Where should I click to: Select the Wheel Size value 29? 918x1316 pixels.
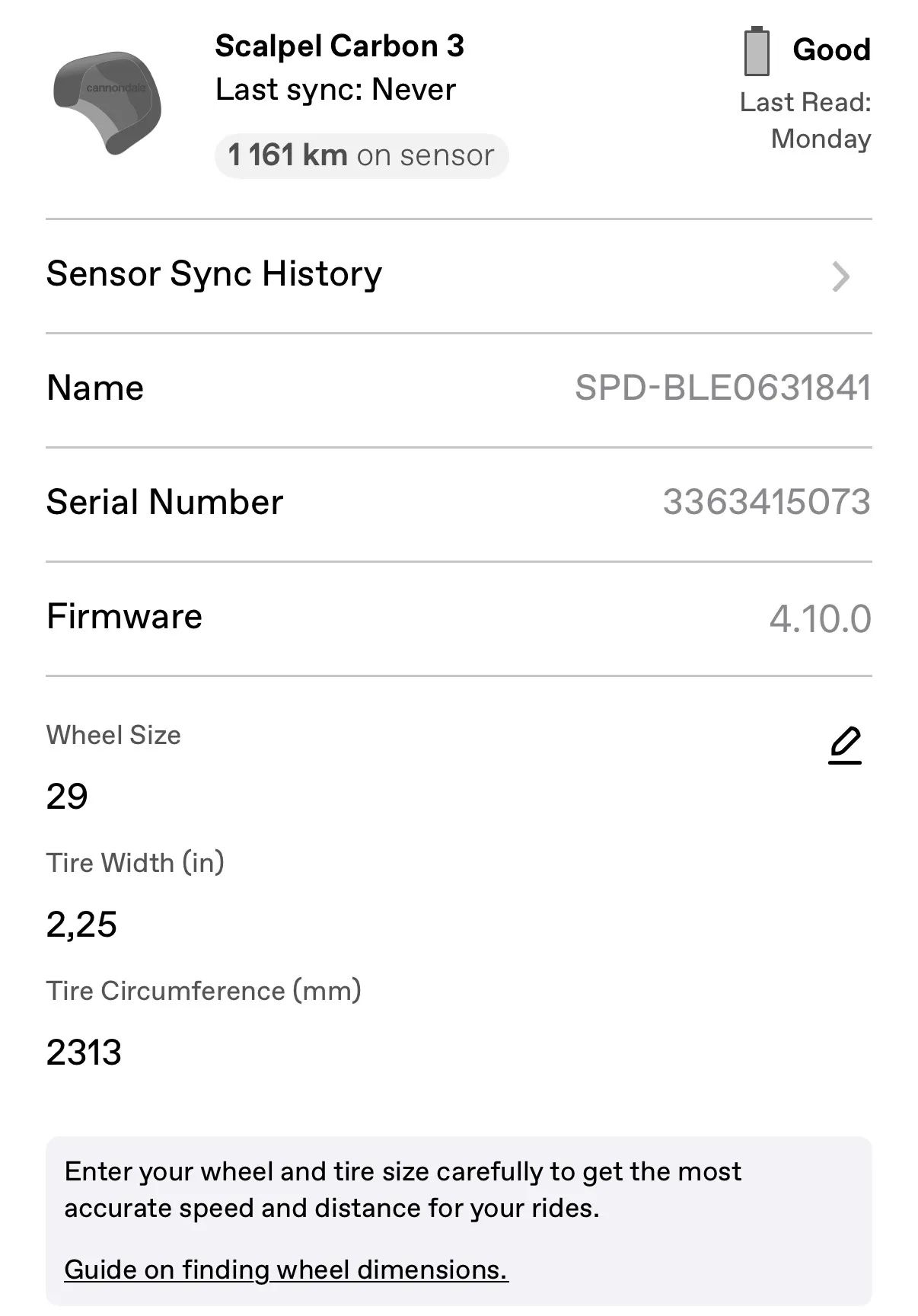pyautogui.click(x=67, y=797)
